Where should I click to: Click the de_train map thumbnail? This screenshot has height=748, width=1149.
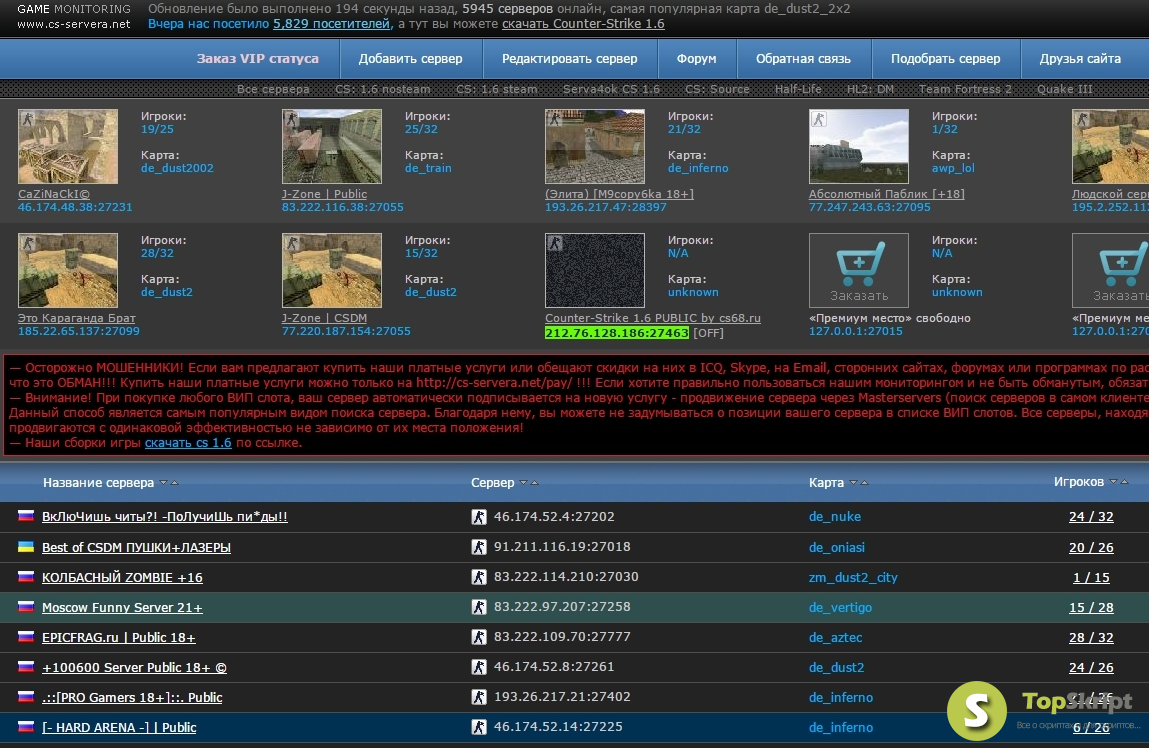[x=331, y=147]
